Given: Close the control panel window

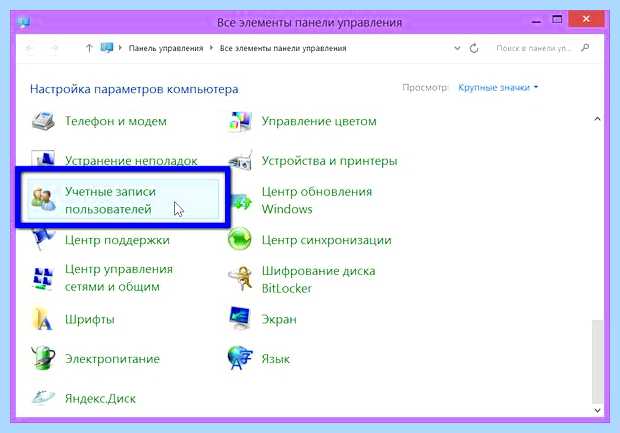Looking at the screenshot, I should (x=586, y=19).
